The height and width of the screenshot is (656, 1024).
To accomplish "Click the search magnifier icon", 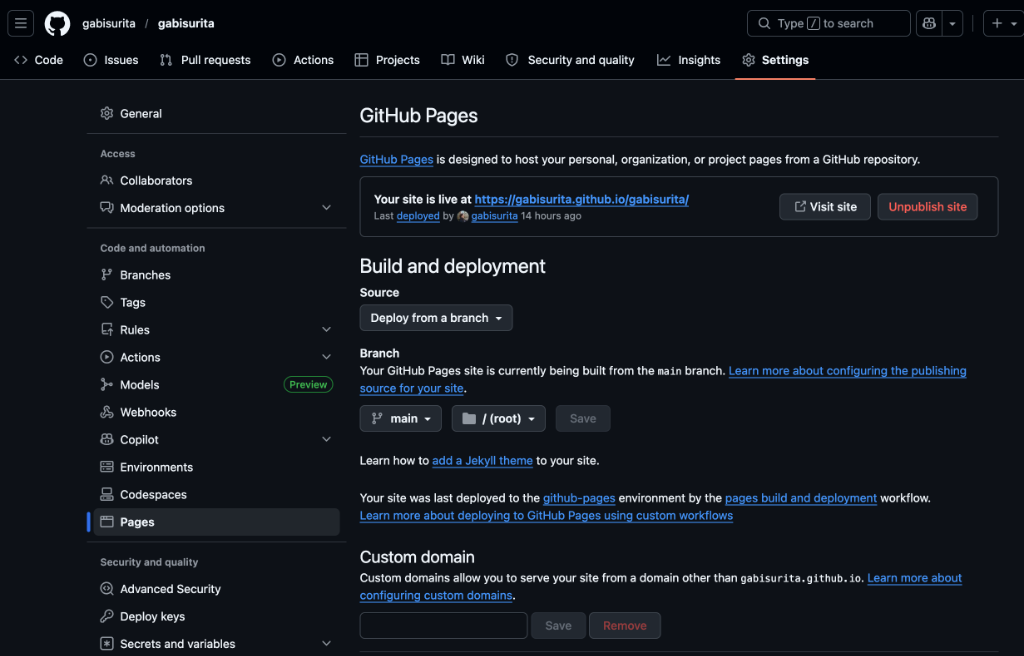I will coord(763,24).
